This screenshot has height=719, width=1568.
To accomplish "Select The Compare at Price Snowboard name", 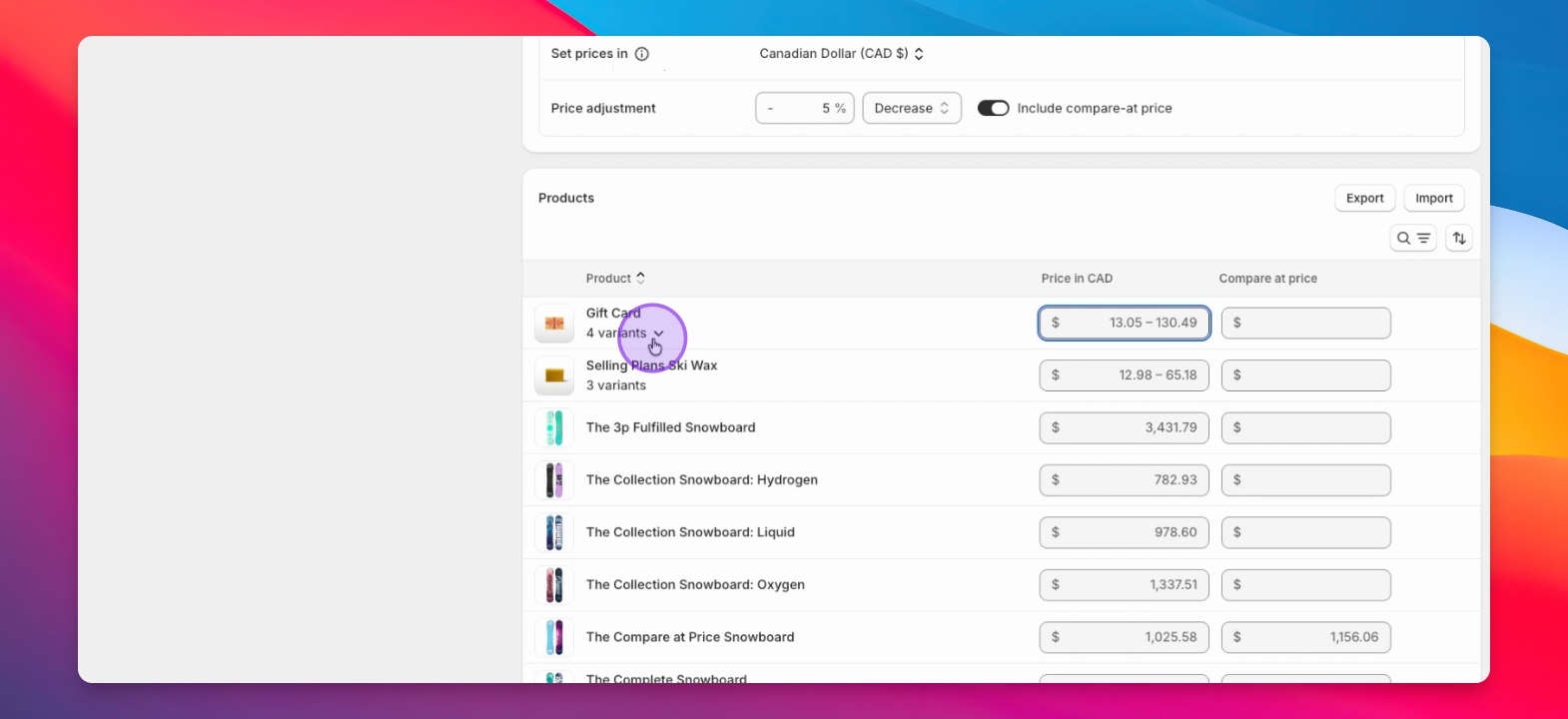I will pos(690,637).
